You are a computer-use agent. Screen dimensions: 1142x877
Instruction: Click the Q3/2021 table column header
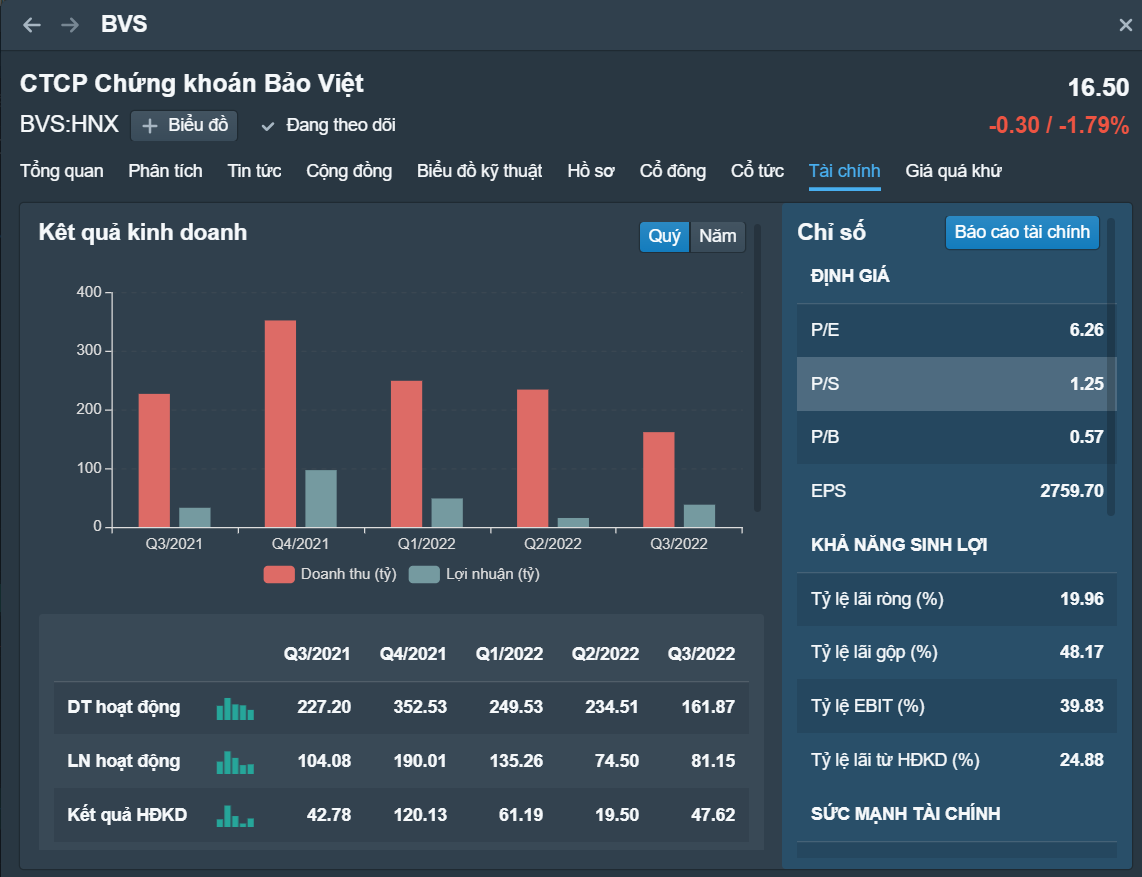317,654
